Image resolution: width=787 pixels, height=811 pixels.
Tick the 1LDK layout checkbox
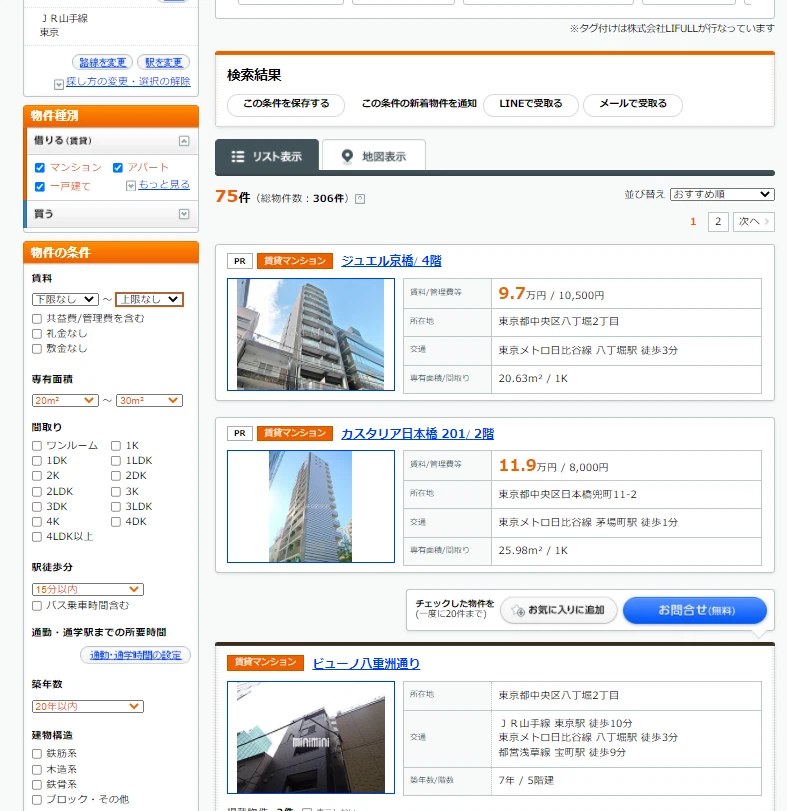click(116, 460)
